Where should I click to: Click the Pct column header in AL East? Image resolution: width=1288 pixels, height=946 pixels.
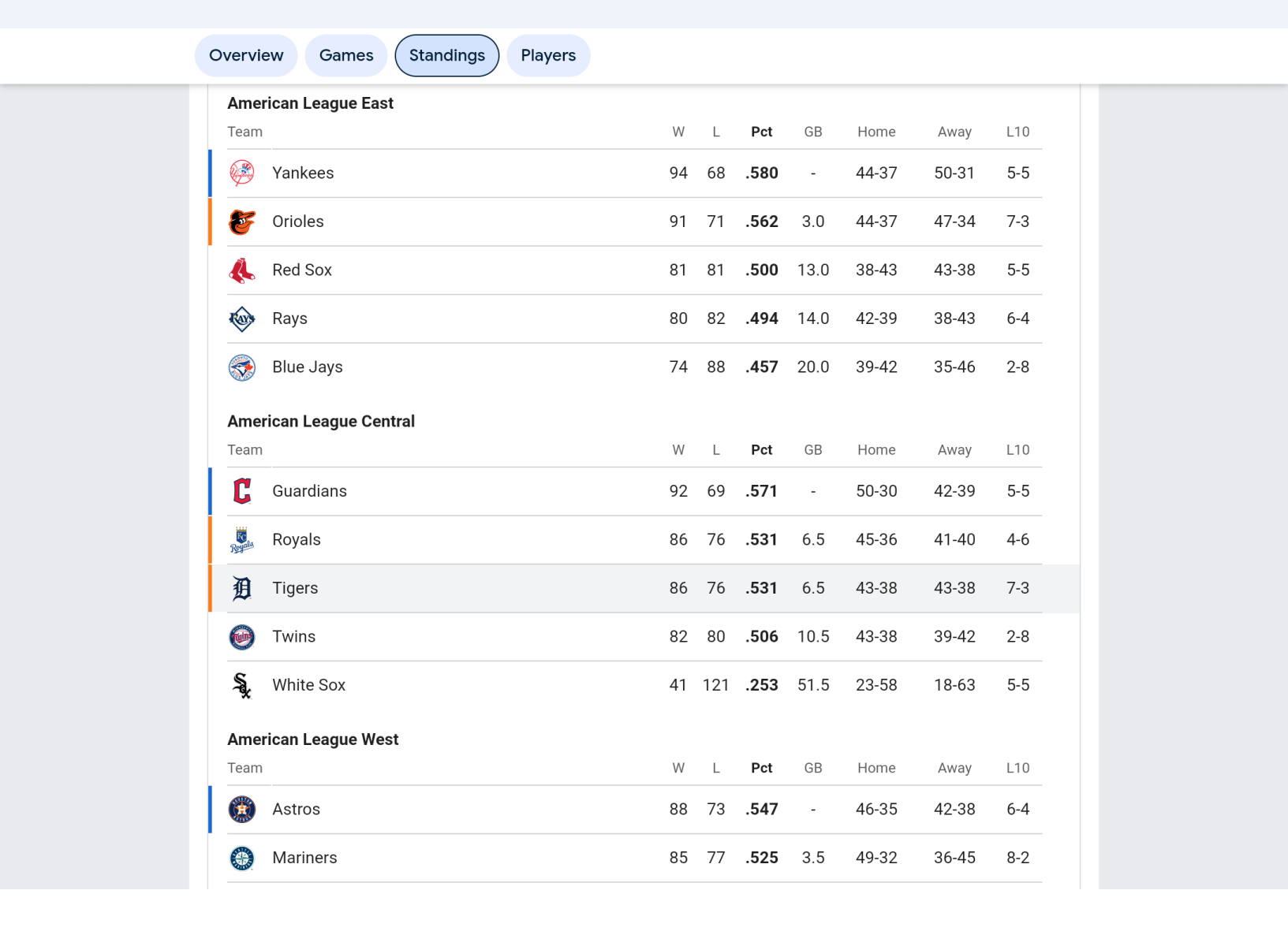coord(761,132)
